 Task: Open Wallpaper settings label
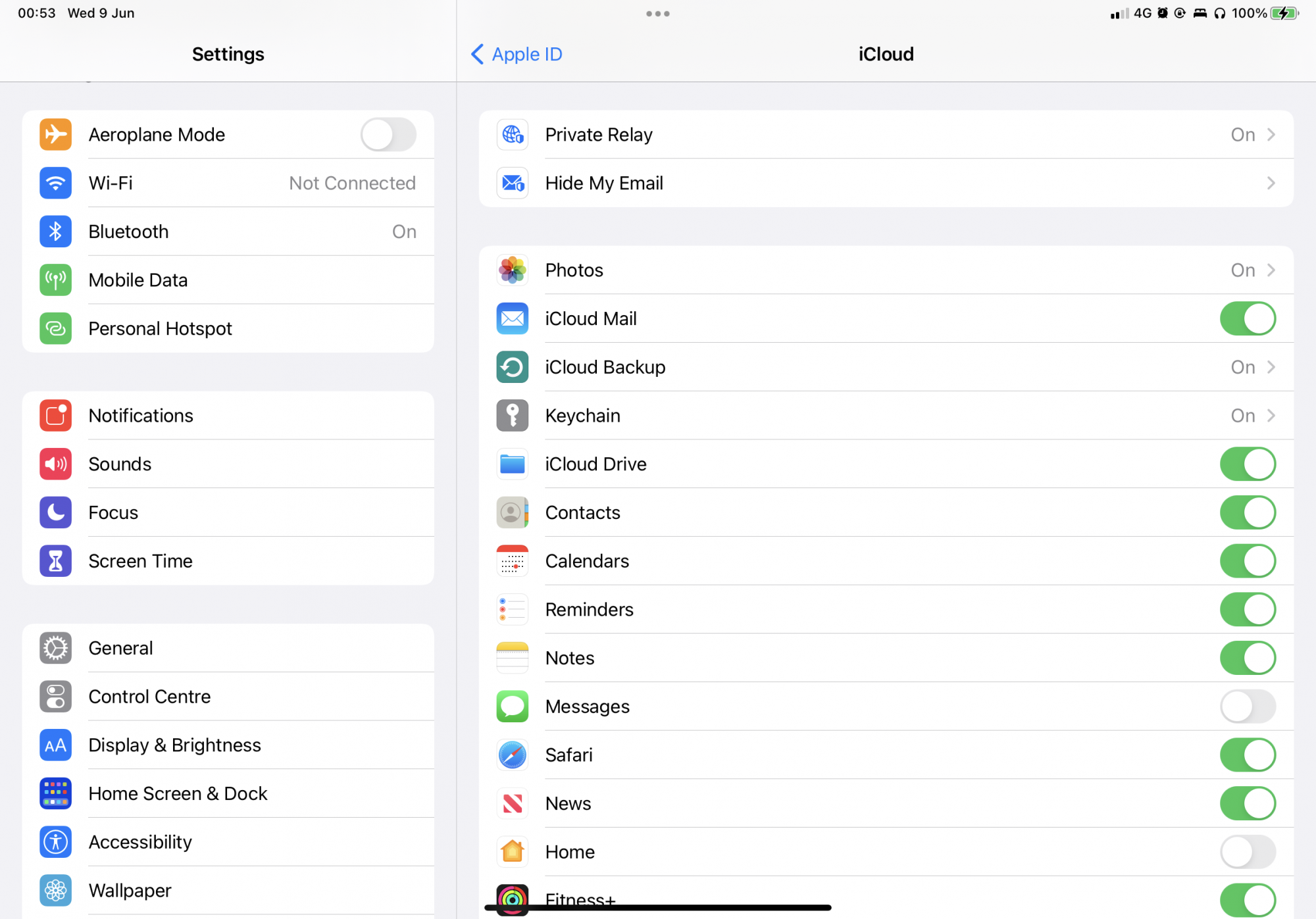(x=130, y=891)
